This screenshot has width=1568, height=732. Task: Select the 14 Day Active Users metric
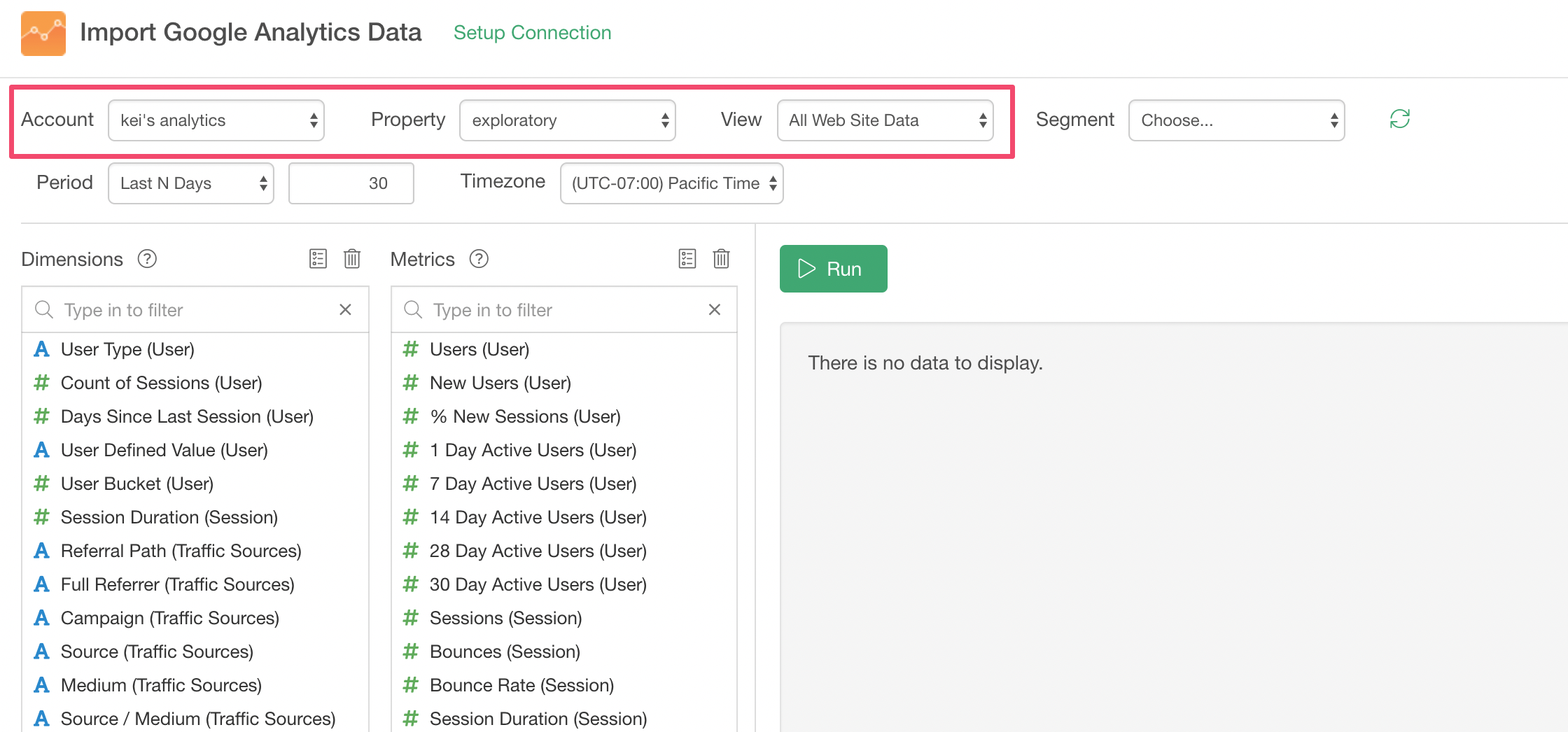pos(564,517)
